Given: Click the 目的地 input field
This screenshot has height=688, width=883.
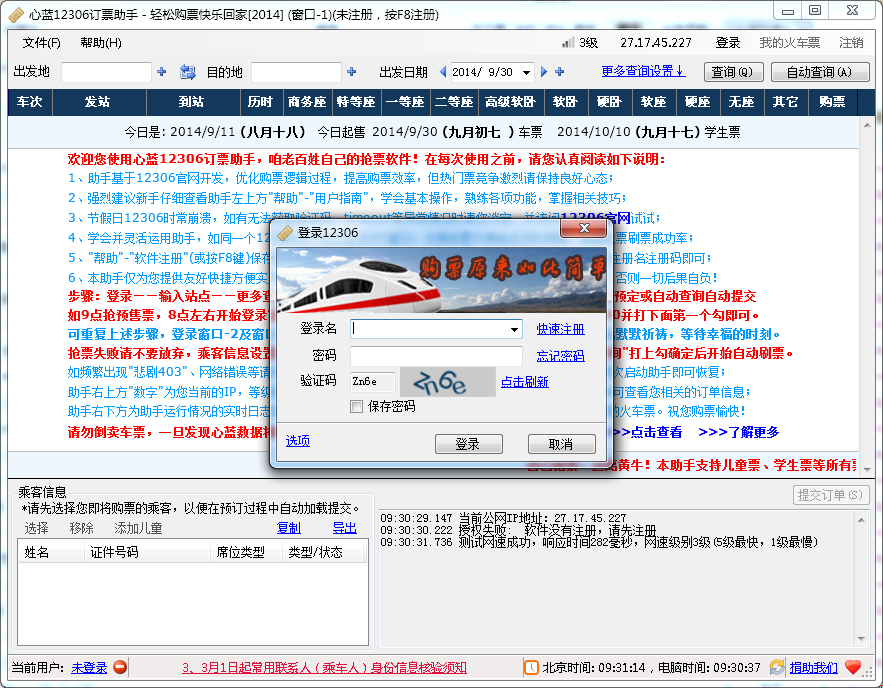Looking at the screenshot, I should tap(296, 72).
